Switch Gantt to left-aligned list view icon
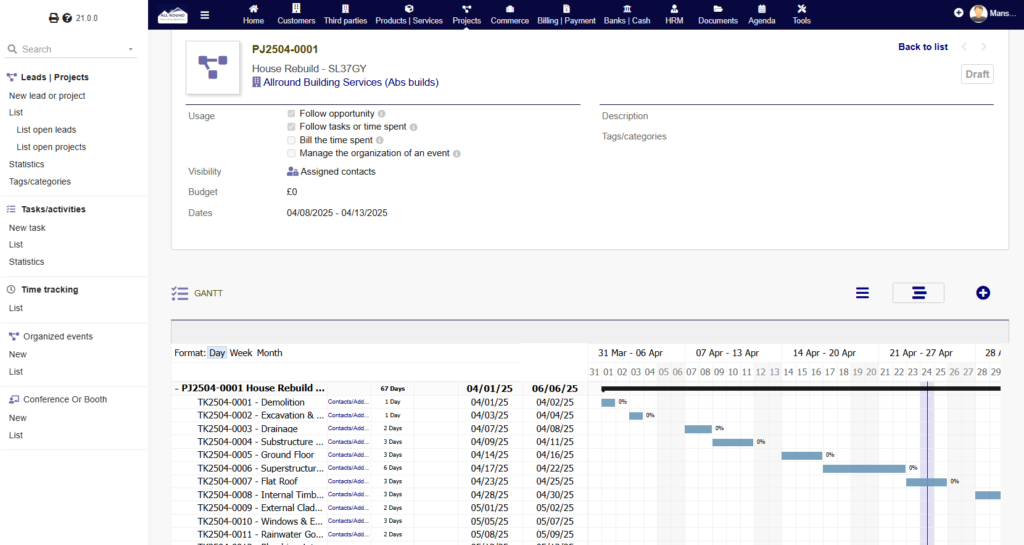The width and height of the screenshot is (1024, 545). [x=862, y=292]
